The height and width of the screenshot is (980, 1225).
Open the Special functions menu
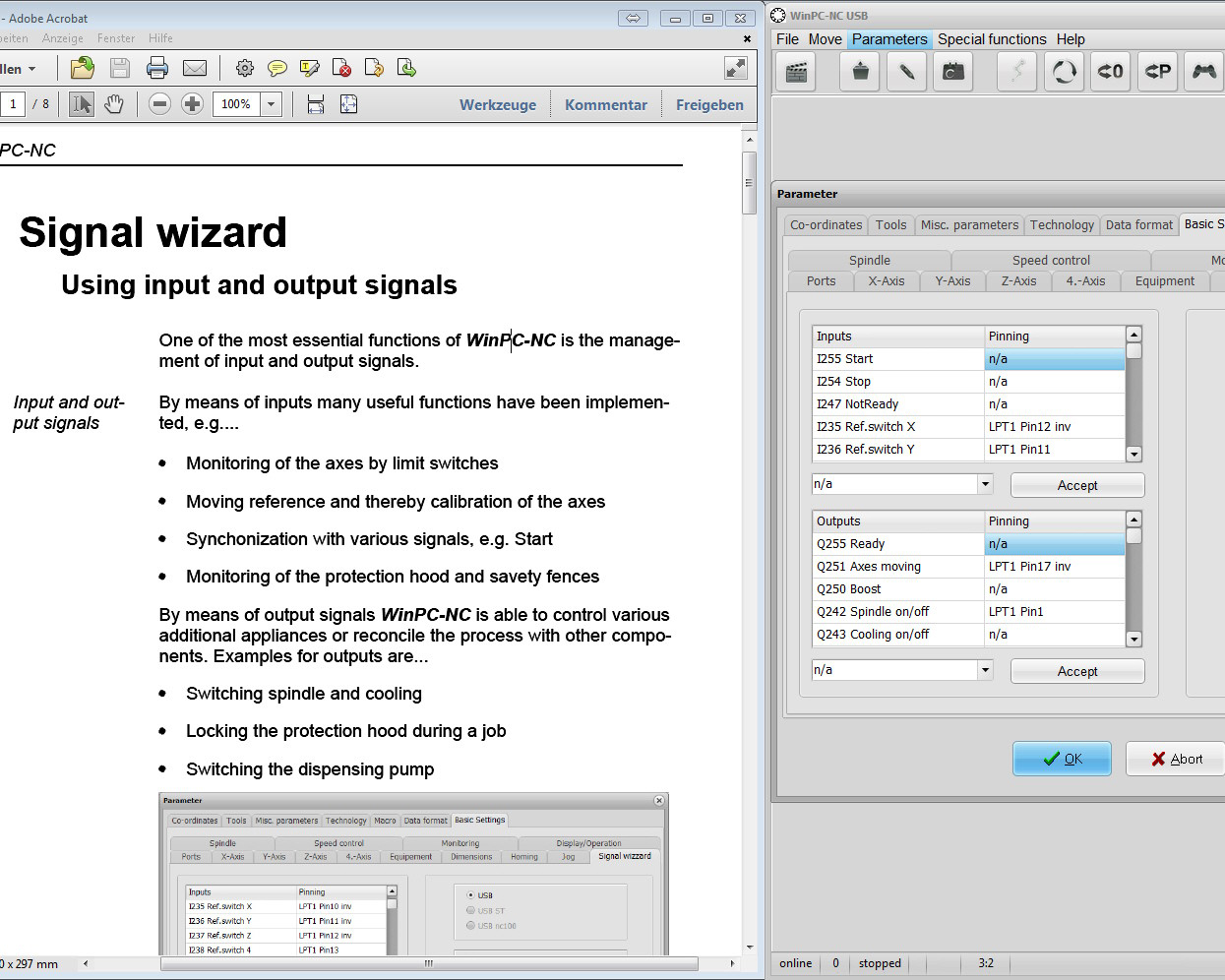tap(992, 39)
